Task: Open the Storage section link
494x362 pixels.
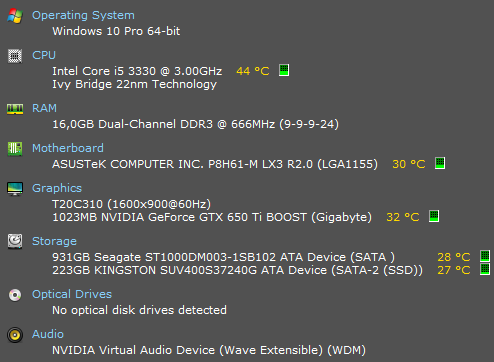Action: (54, 241)
